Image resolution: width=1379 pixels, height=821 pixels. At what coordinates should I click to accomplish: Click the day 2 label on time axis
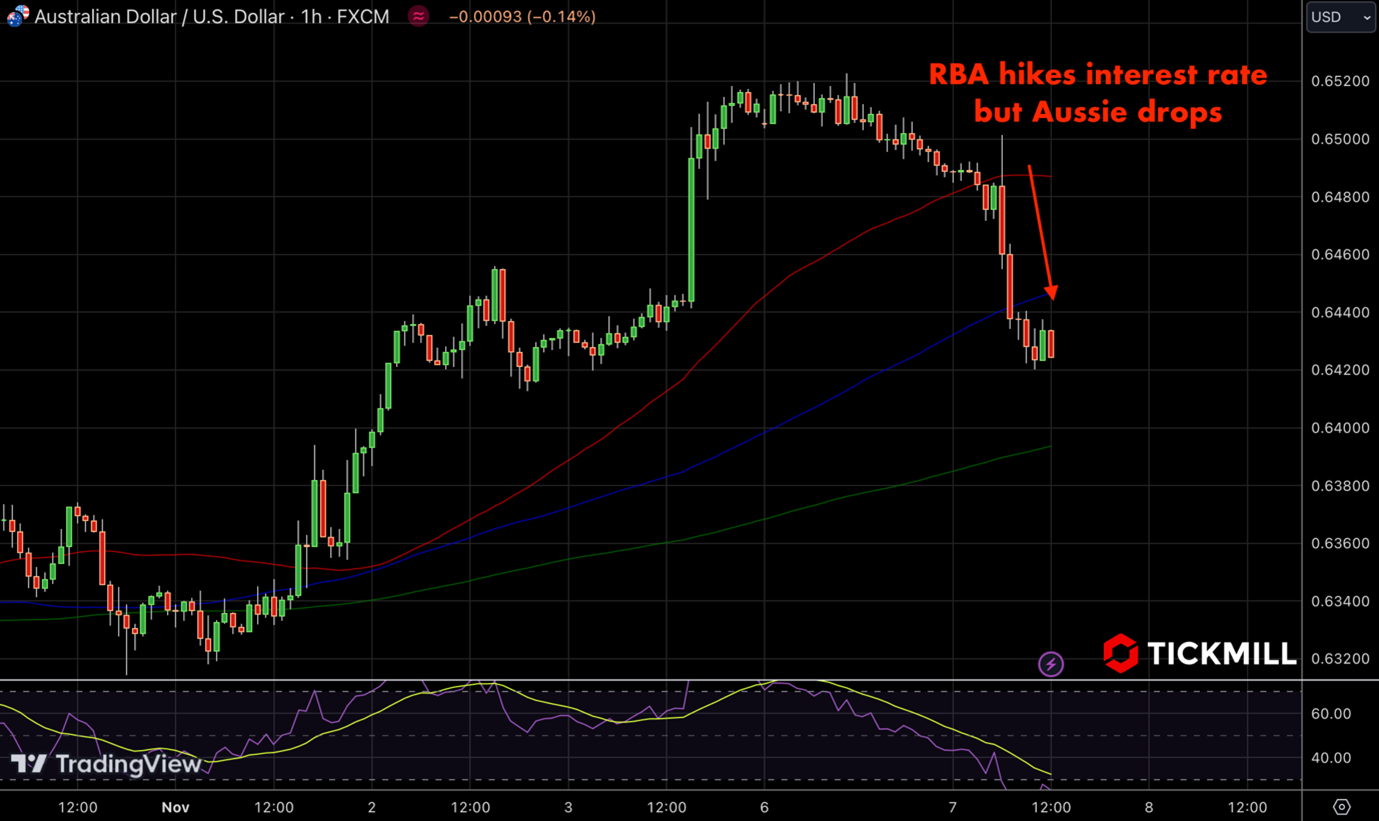click(x=372, y=807)
